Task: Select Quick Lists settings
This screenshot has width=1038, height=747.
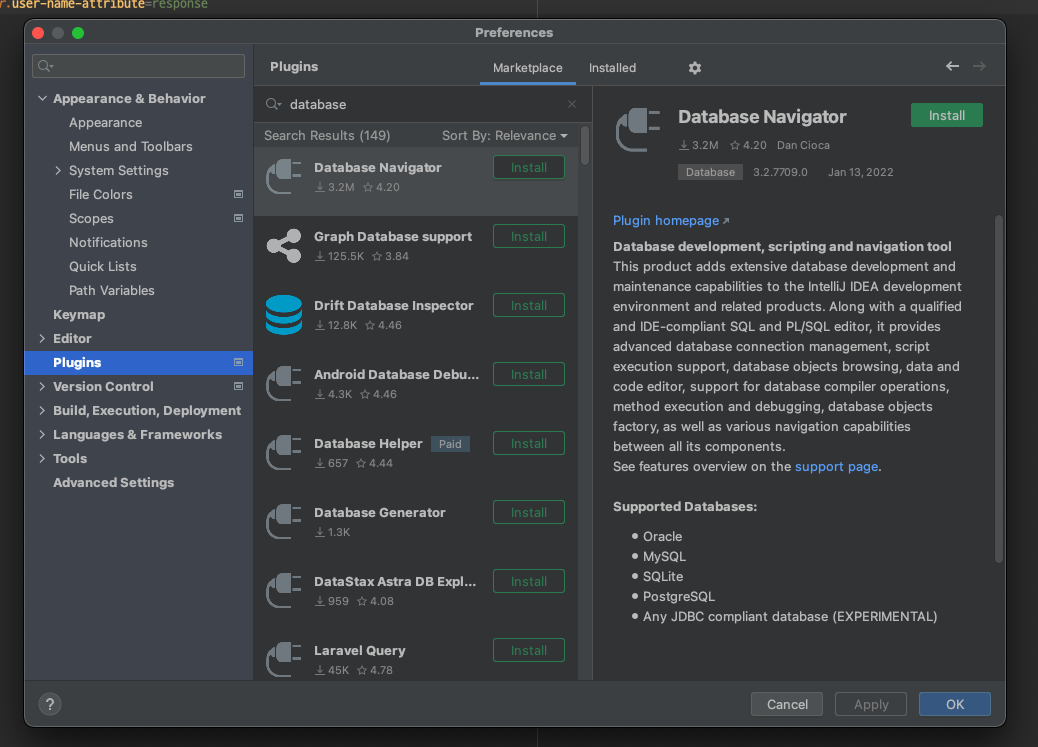Action: coord(103,266)
